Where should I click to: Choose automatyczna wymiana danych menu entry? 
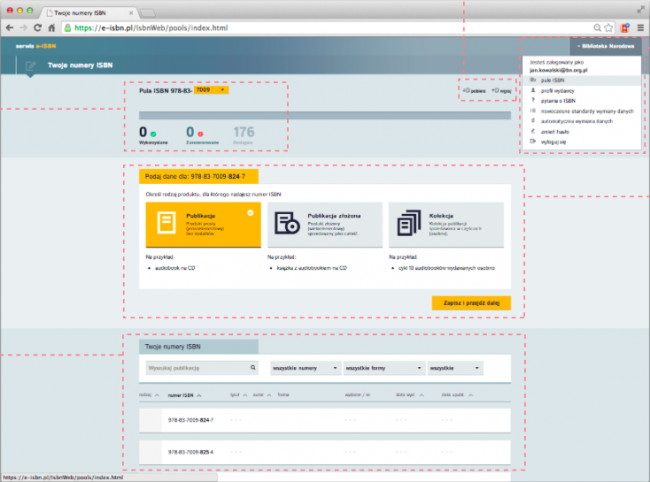(x=582, y=121)
